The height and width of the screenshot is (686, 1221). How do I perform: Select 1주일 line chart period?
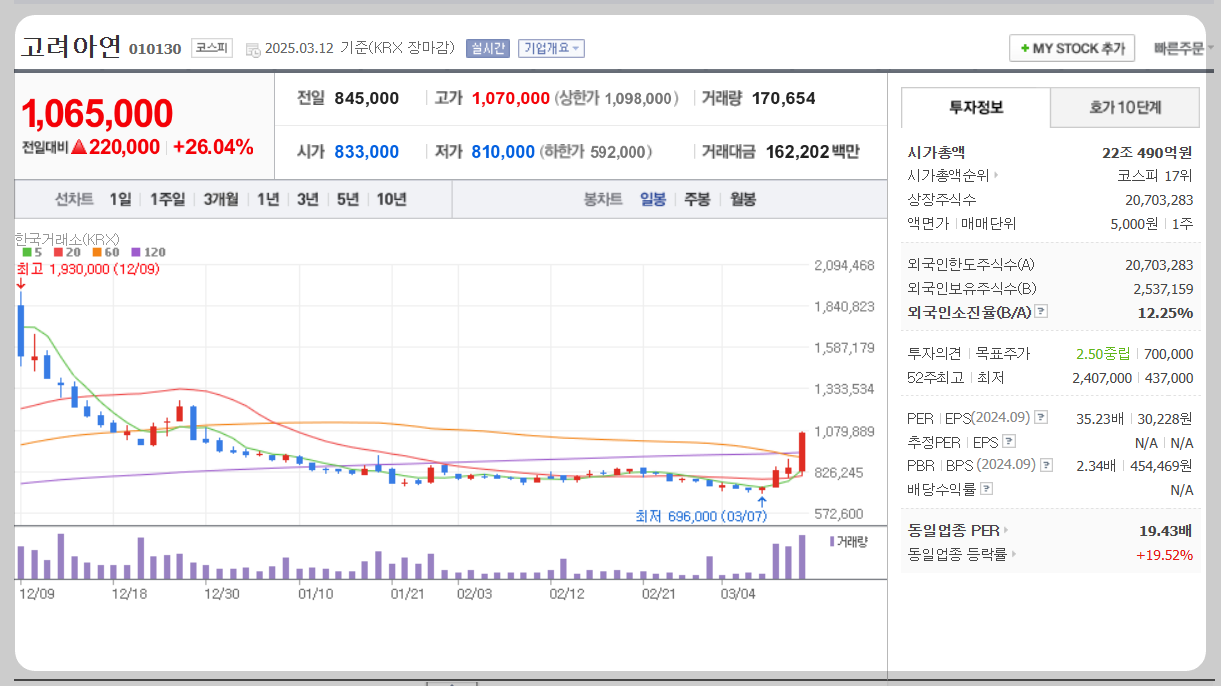(167, 199)
